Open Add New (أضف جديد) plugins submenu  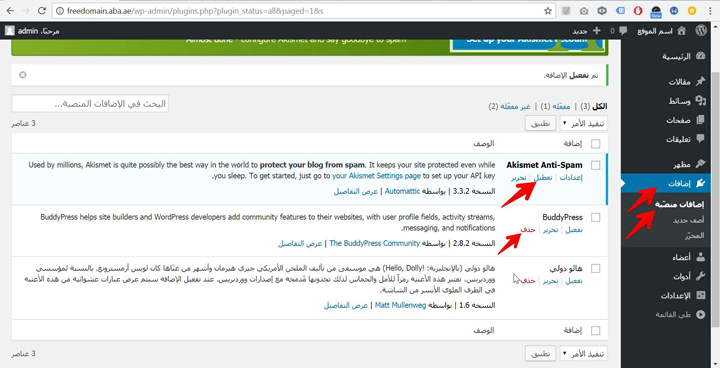(x=688, y=221)
